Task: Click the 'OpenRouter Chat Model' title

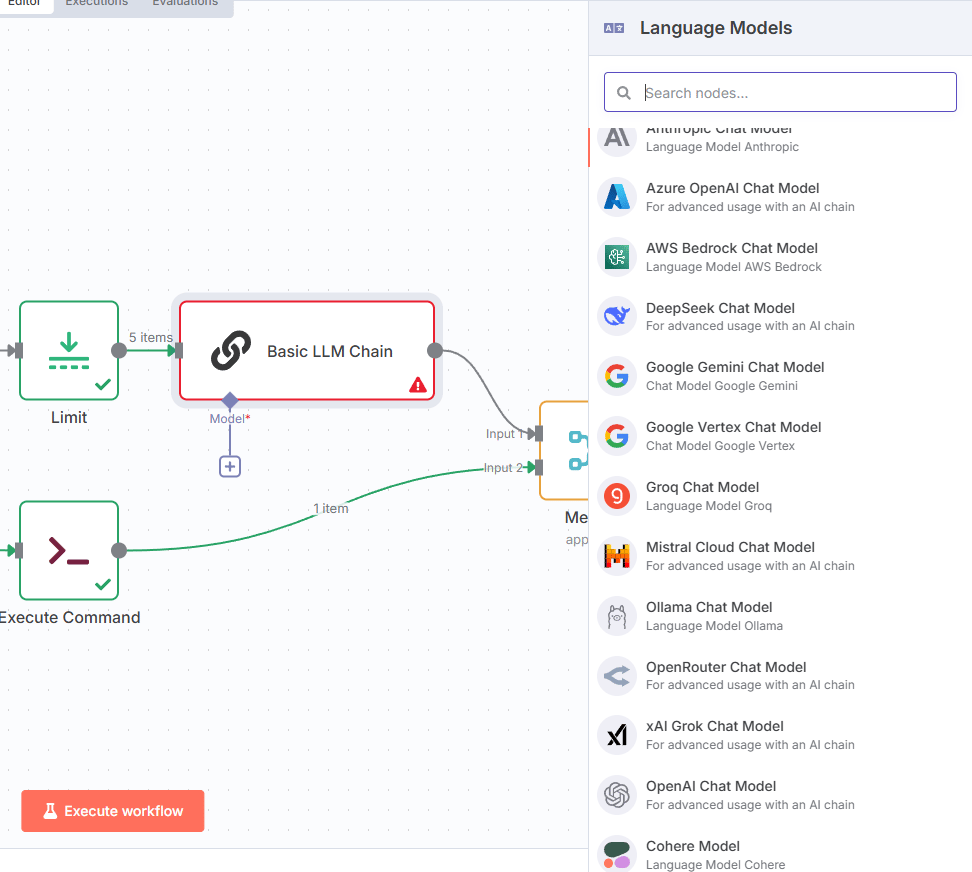Action: tap(726, 667)
